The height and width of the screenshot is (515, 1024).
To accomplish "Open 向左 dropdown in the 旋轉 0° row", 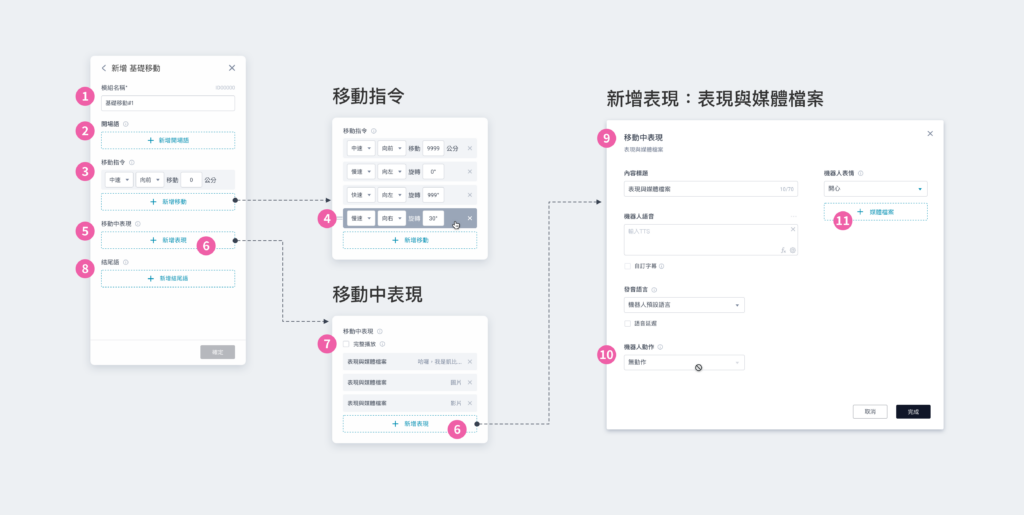I will 392,172.
